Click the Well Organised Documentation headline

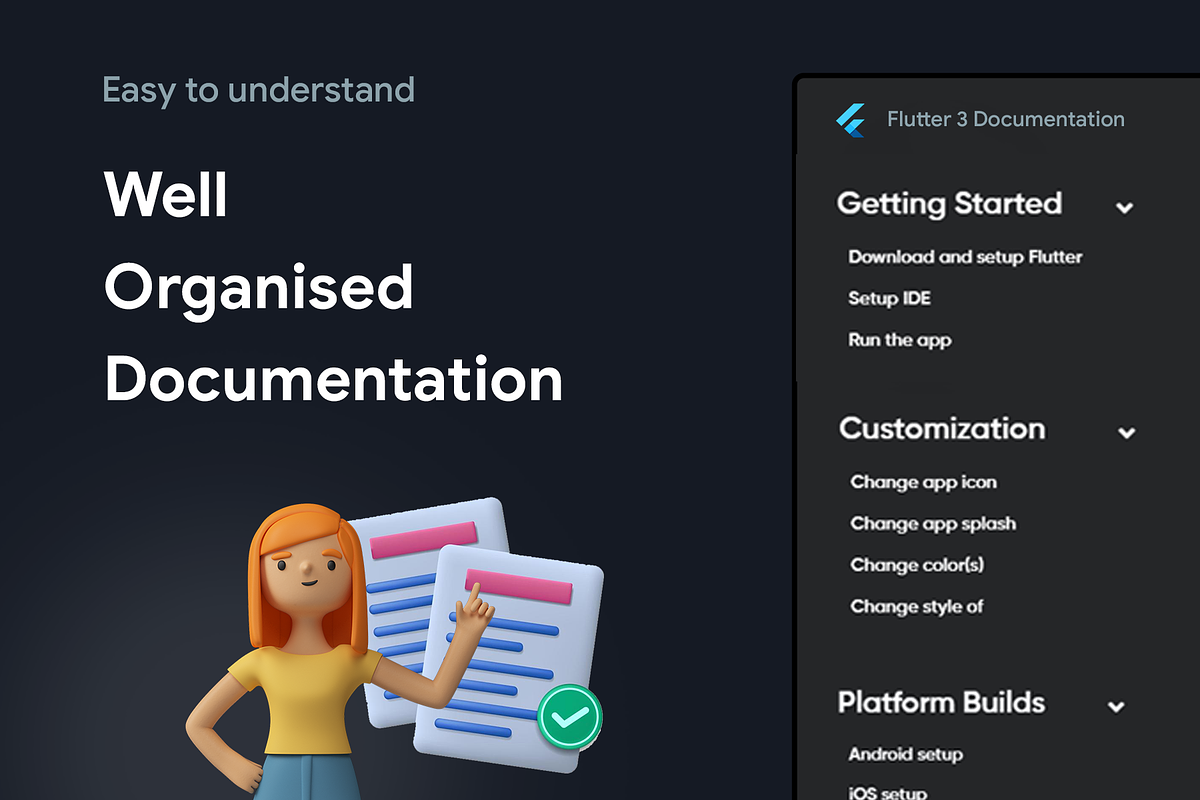click(333, 287)
